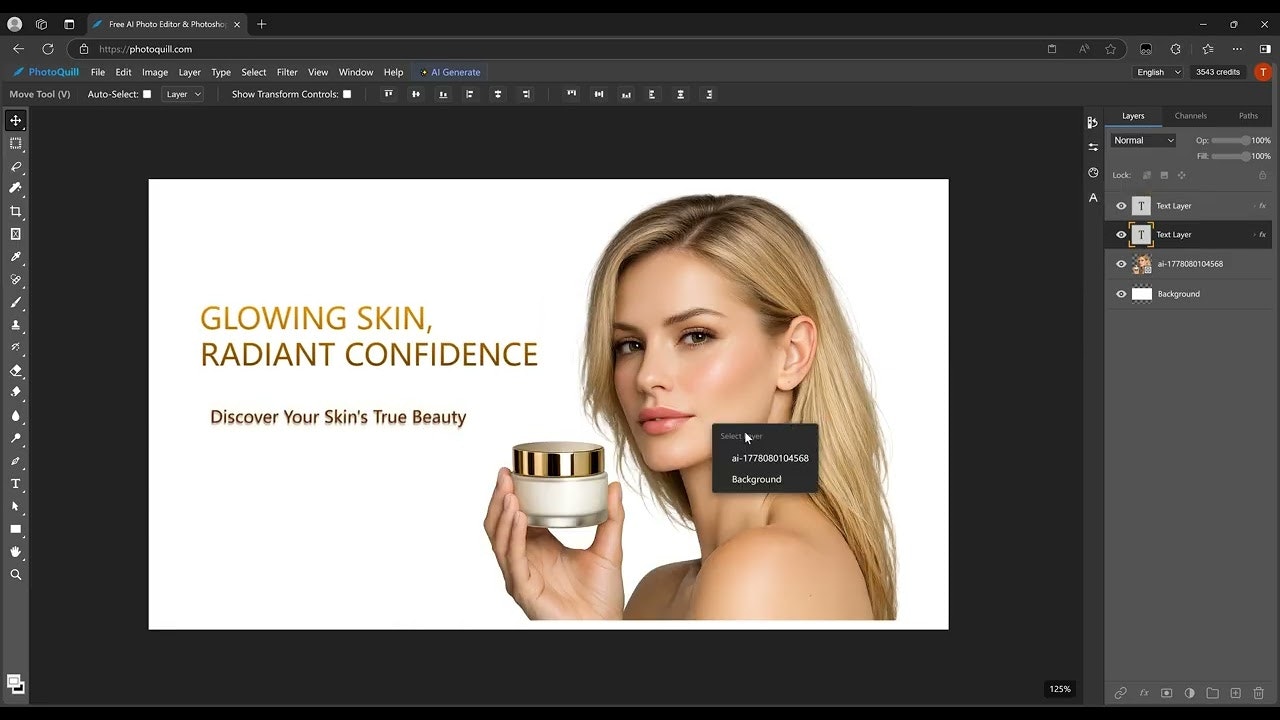Open the Character side panel icon

pyautogui.click(x=1093, y=198)
